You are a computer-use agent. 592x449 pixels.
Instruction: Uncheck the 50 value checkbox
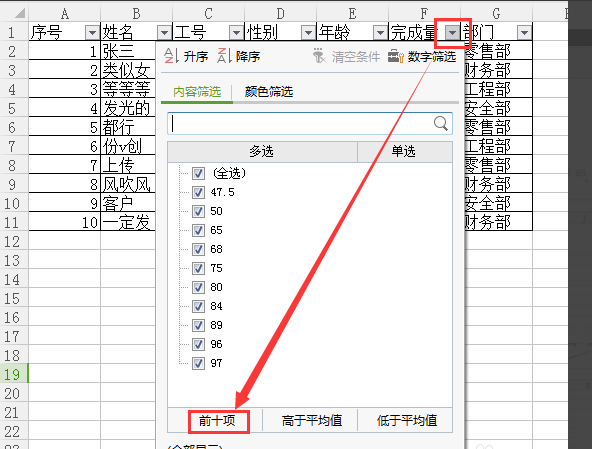click(198, 211)
